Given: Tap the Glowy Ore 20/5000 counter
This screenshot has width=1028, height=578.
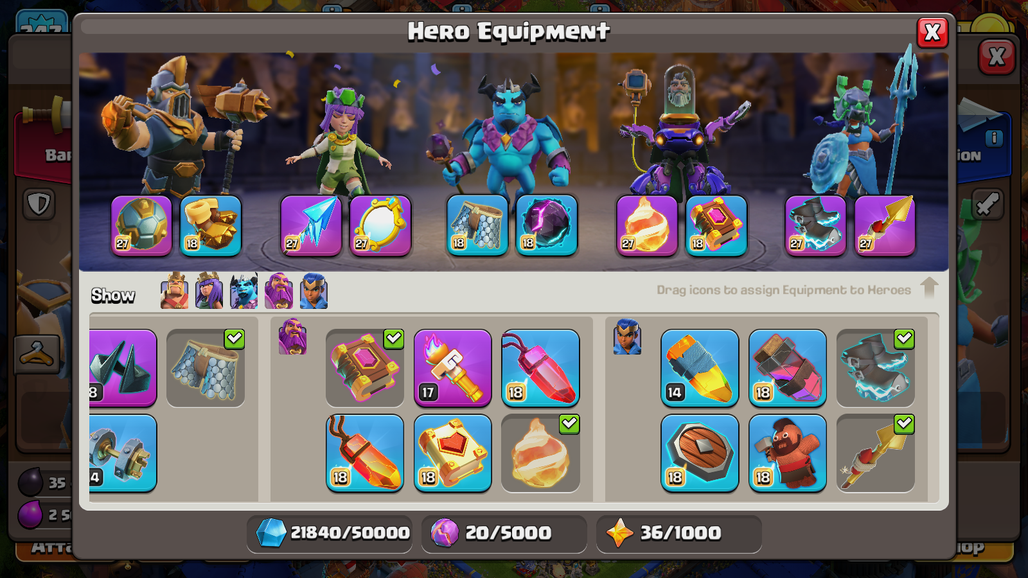Looking at the screenshot, I should [504, 533].
